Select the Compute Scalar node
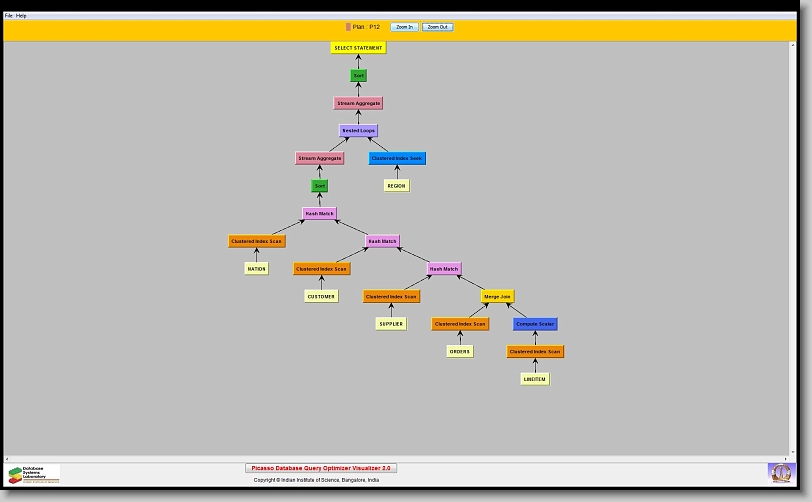 coord(535,324)
